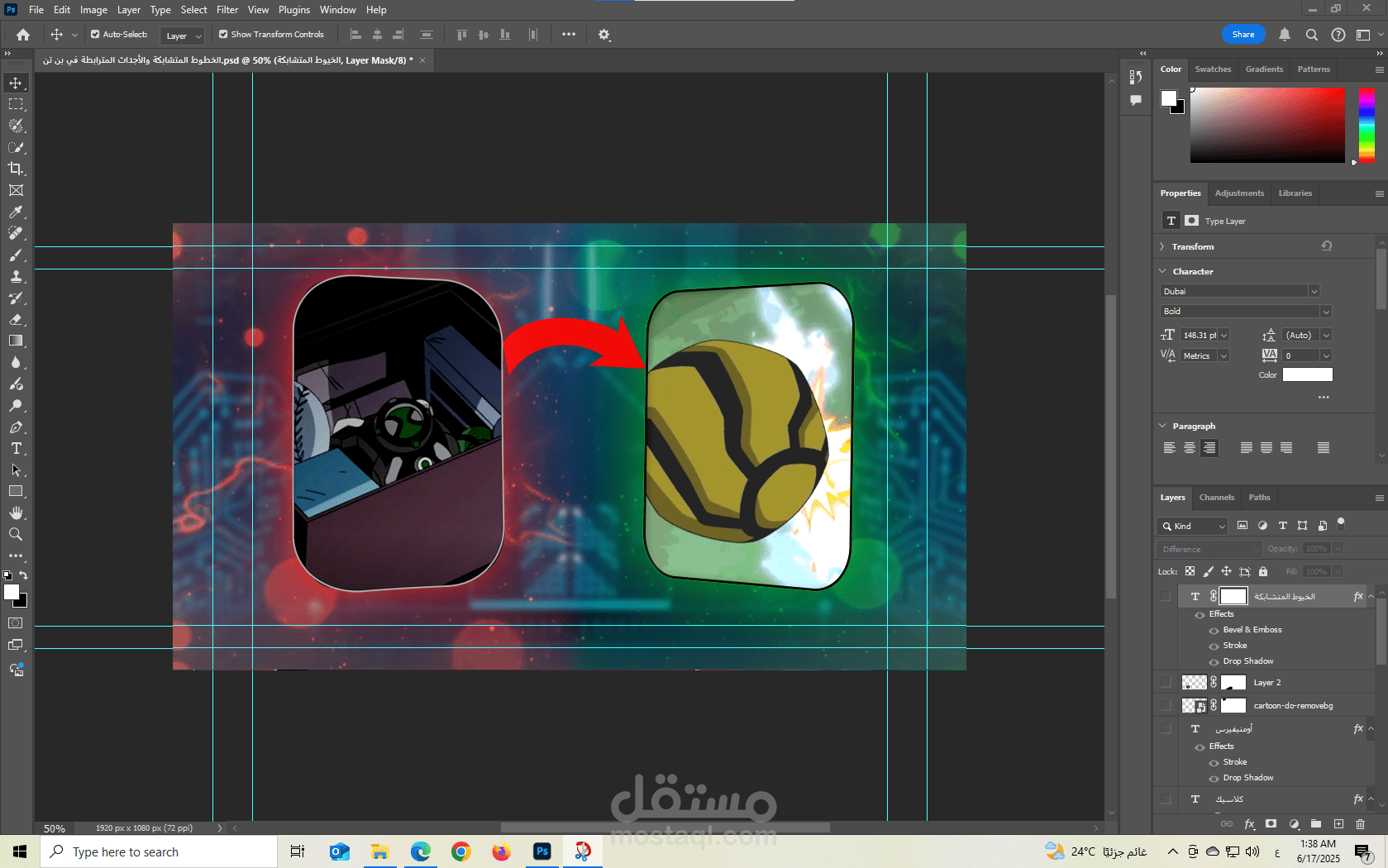Viewport: 1388px width, 868px height.
Task: Add a layer mask icon
Action: 1271,824
